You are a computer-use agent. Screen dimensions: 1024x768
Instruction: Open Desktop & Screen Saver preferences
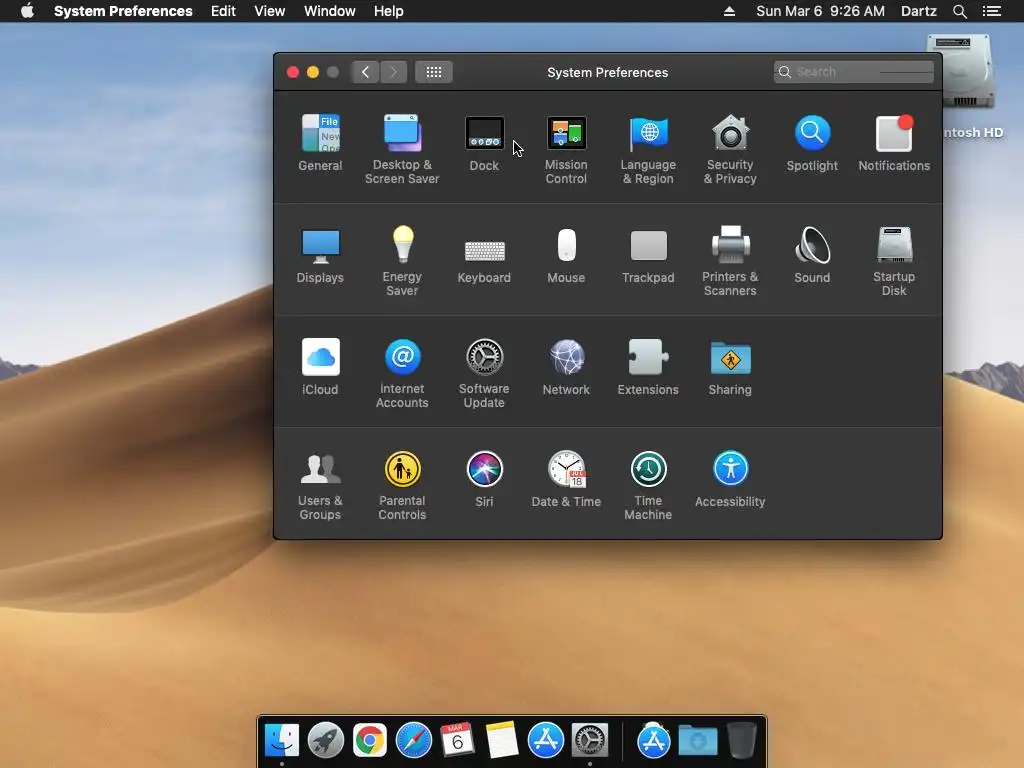(402, 150)
